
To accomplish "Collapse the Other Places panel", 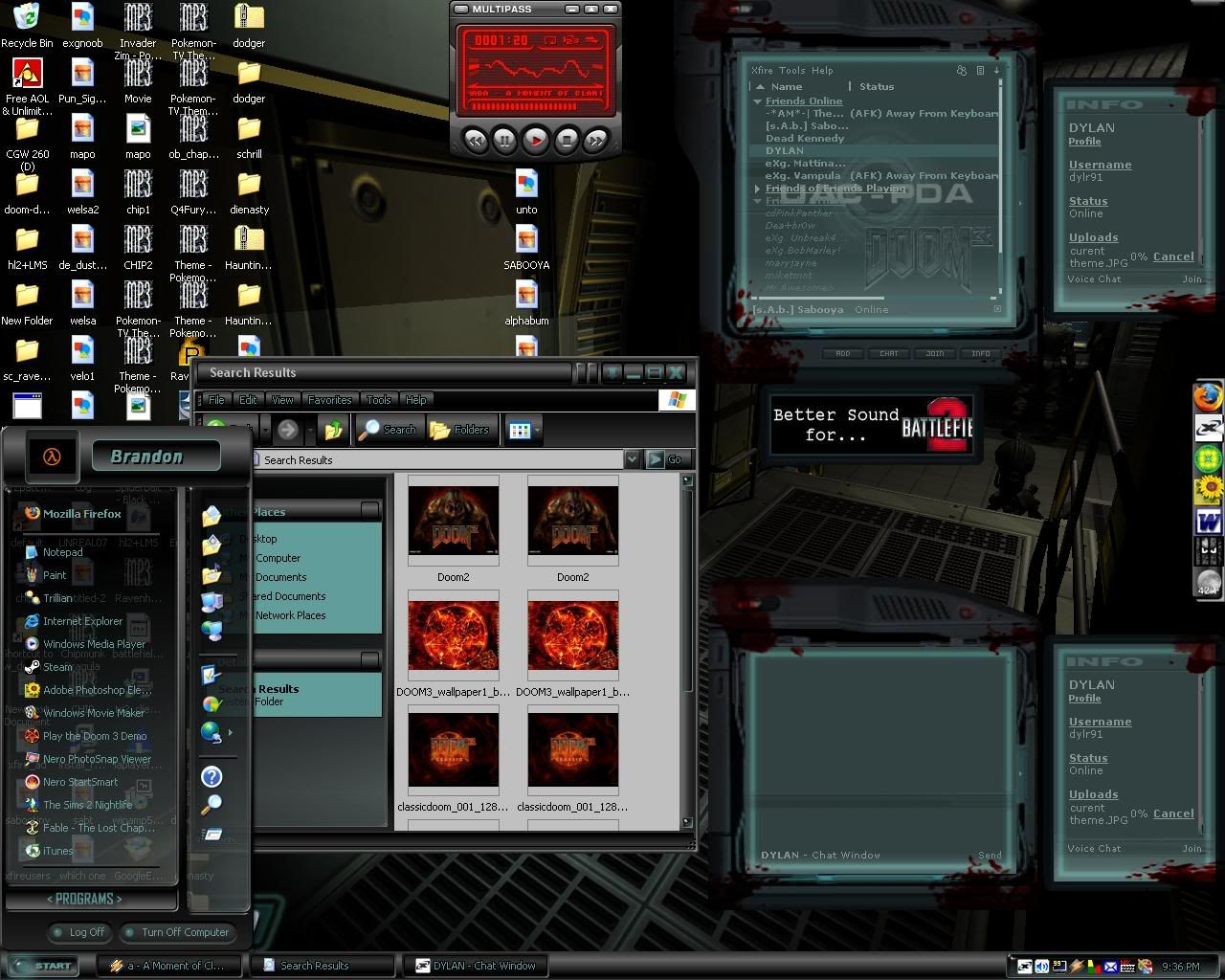I will click(369, 511).
